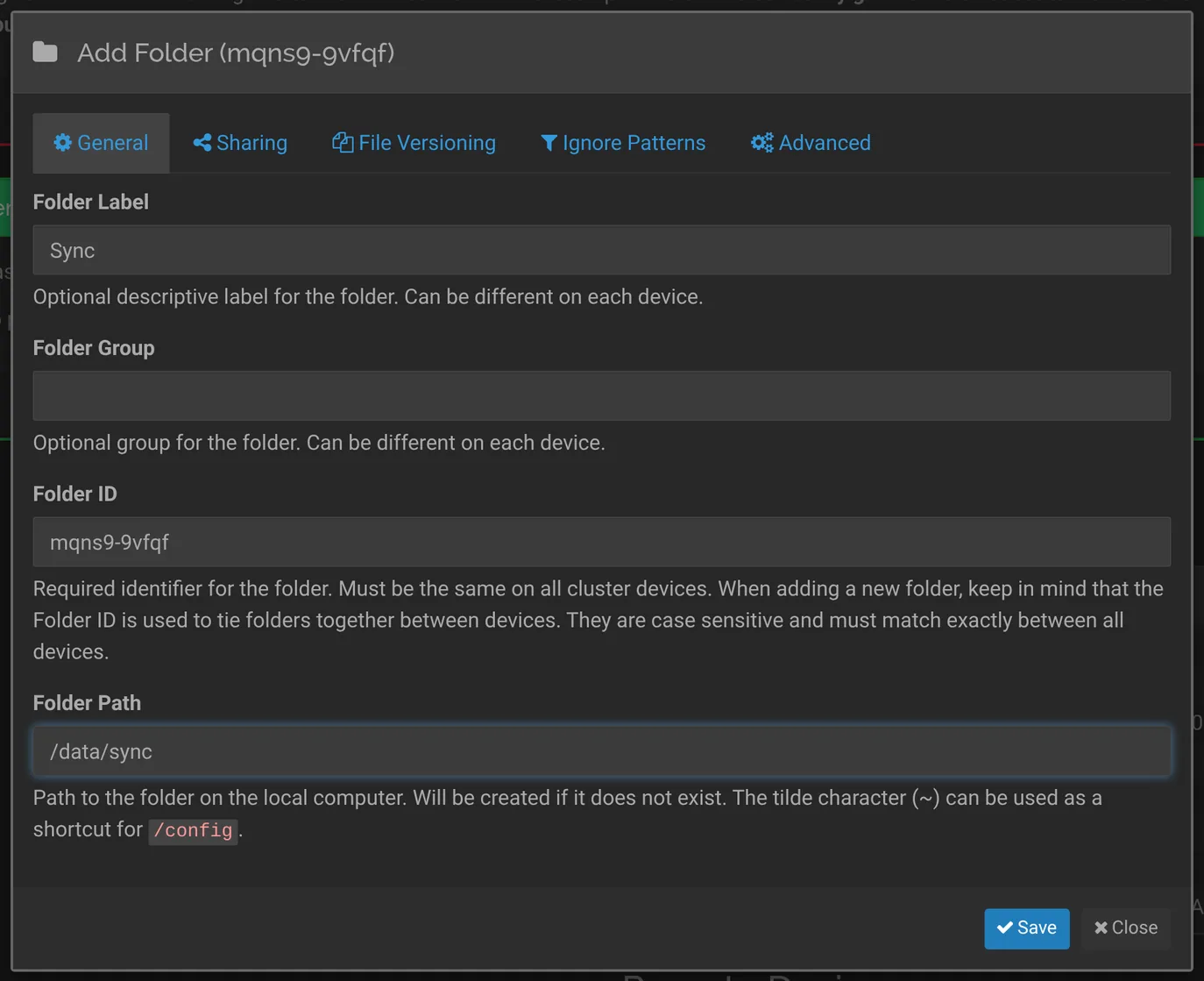Click the /config code snippet

pyautogui.click(x=193, y=830)
